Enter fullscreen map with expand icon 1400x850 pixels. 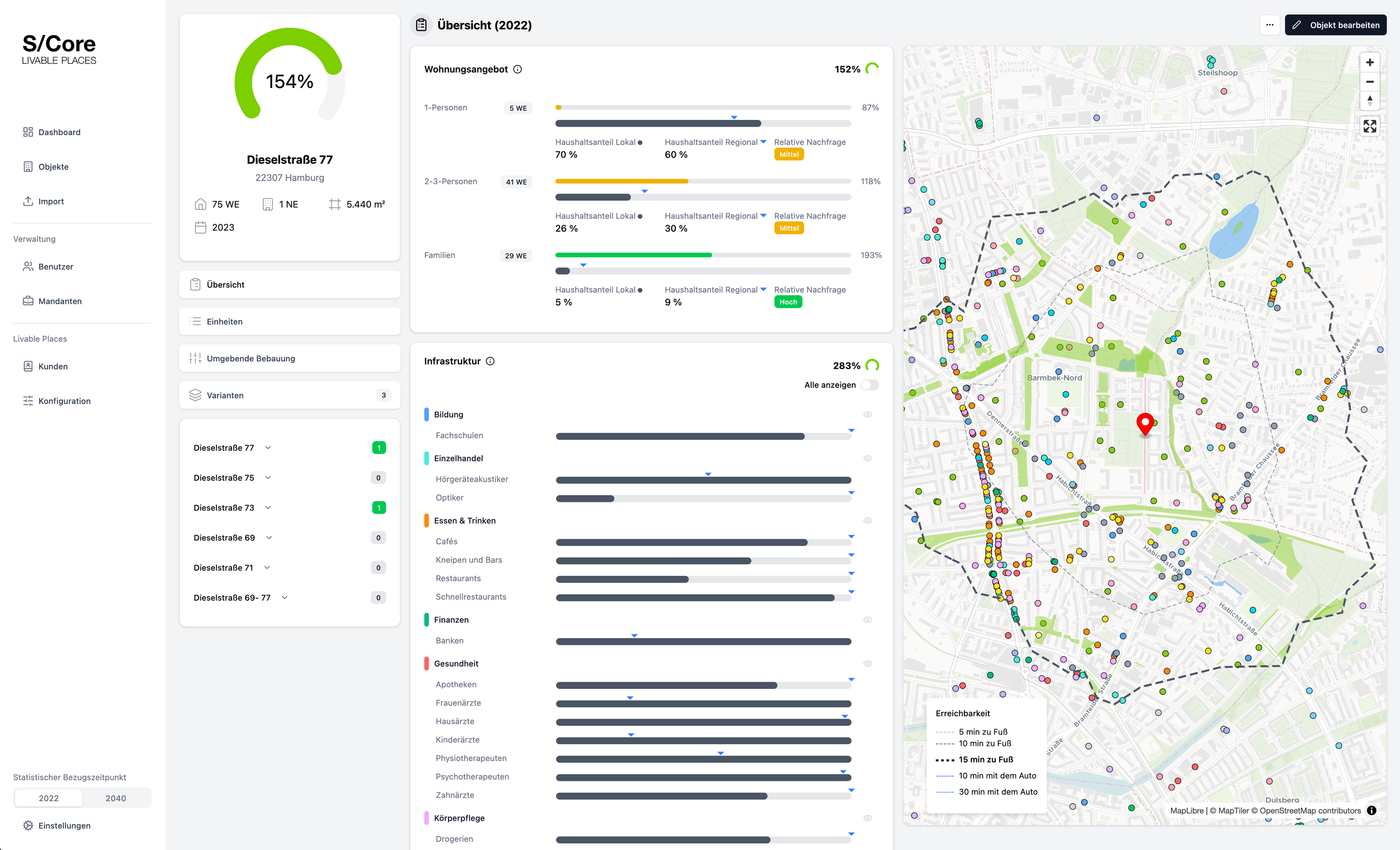pyautogui.click(x=1369, y=126)
